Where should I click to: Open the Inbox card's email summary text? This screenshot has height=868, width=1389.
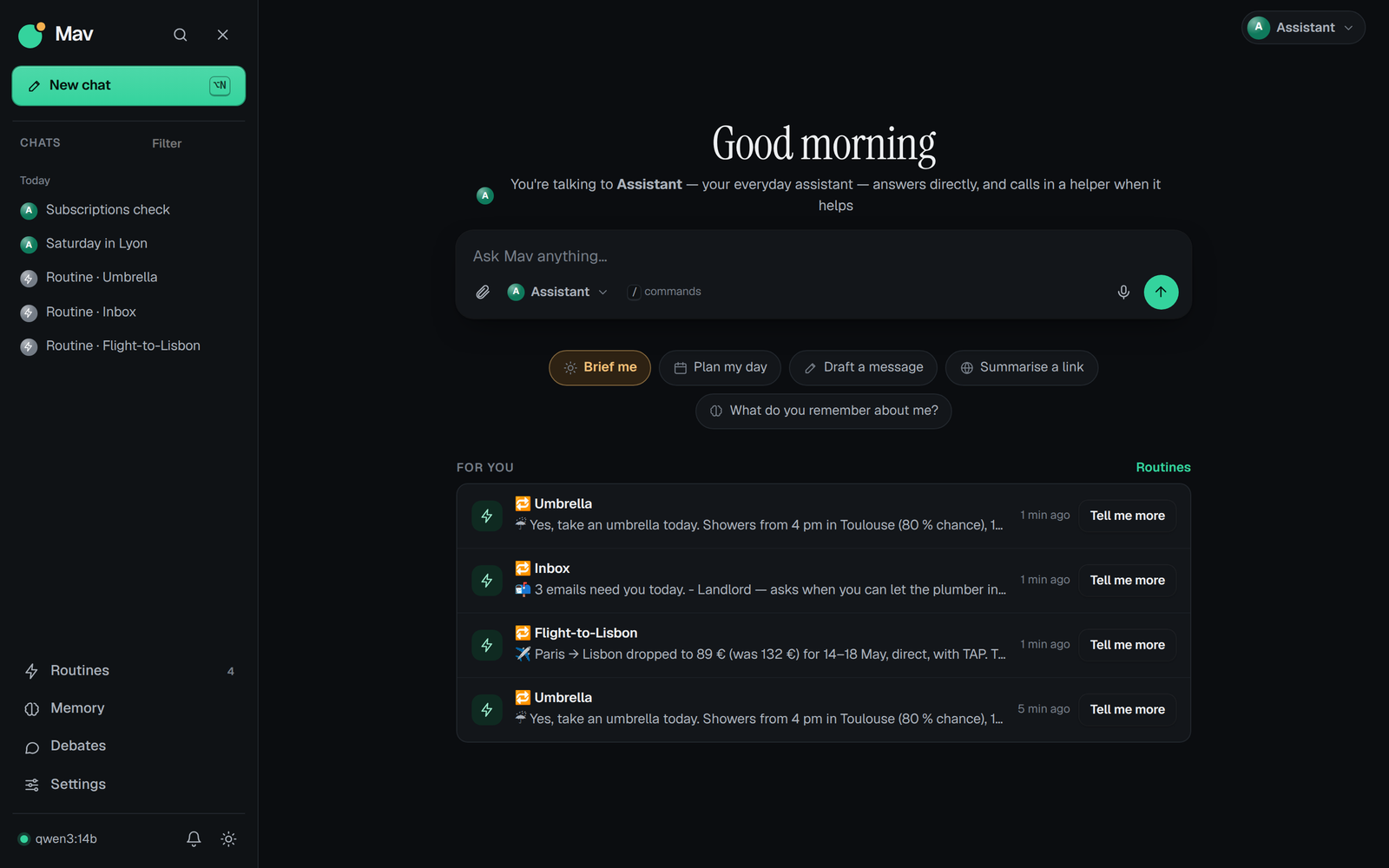(x=760, y=590)
